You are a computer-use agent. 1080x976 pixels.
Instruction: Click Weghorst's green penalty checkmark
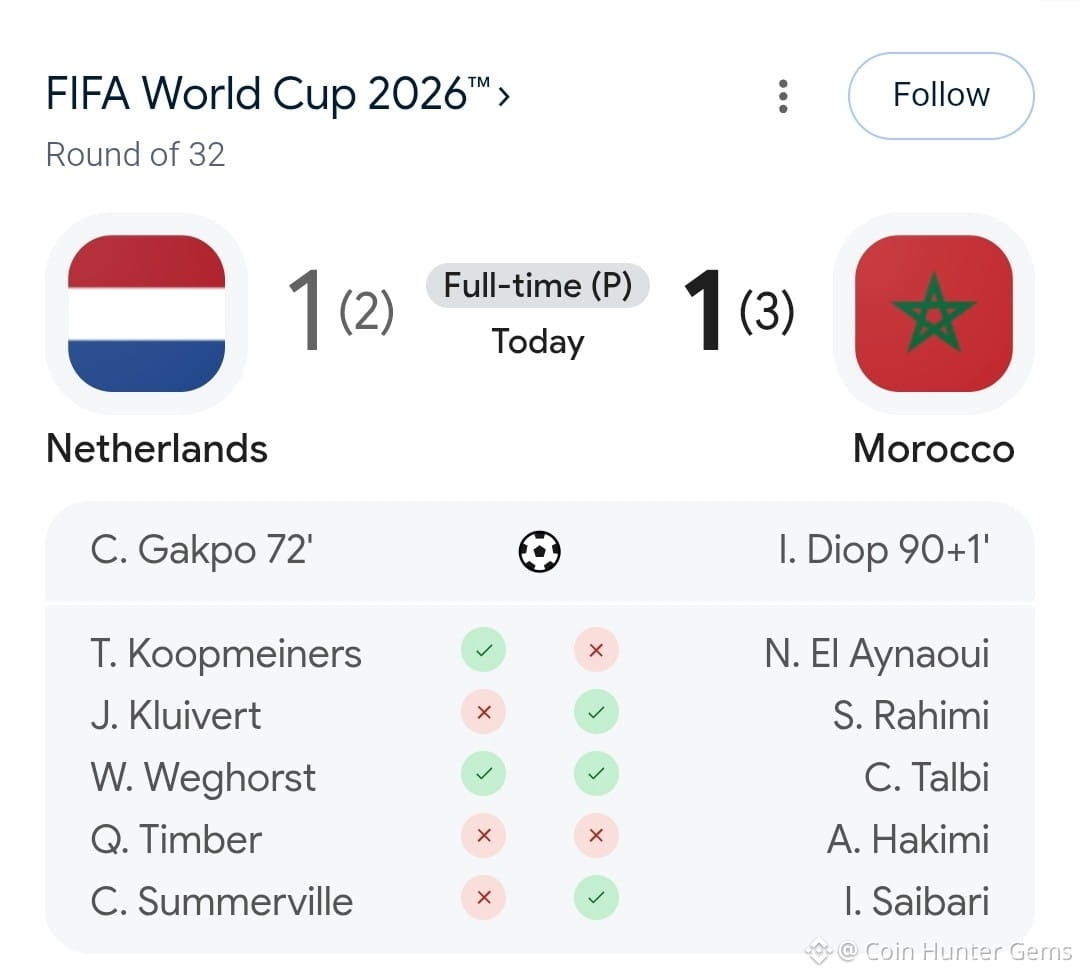(x=484, y=773)
